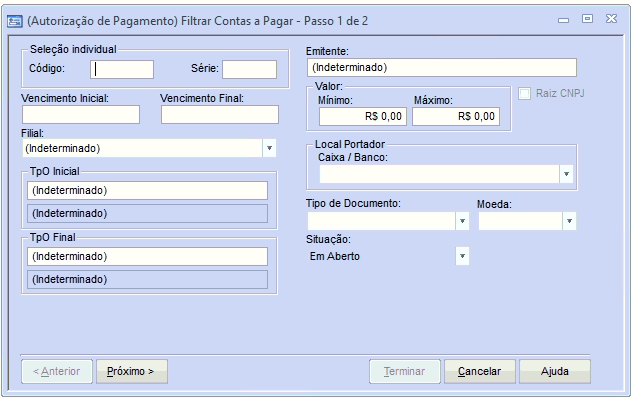Click the Seleção individual group label
This screenshot has width=631, height=399.
pyautogui.click(x=73, y=50)
